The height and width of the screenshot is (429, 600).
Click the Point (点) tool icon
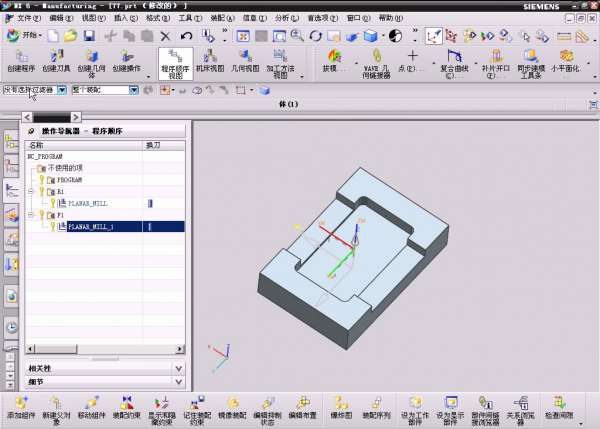(412, 61)
